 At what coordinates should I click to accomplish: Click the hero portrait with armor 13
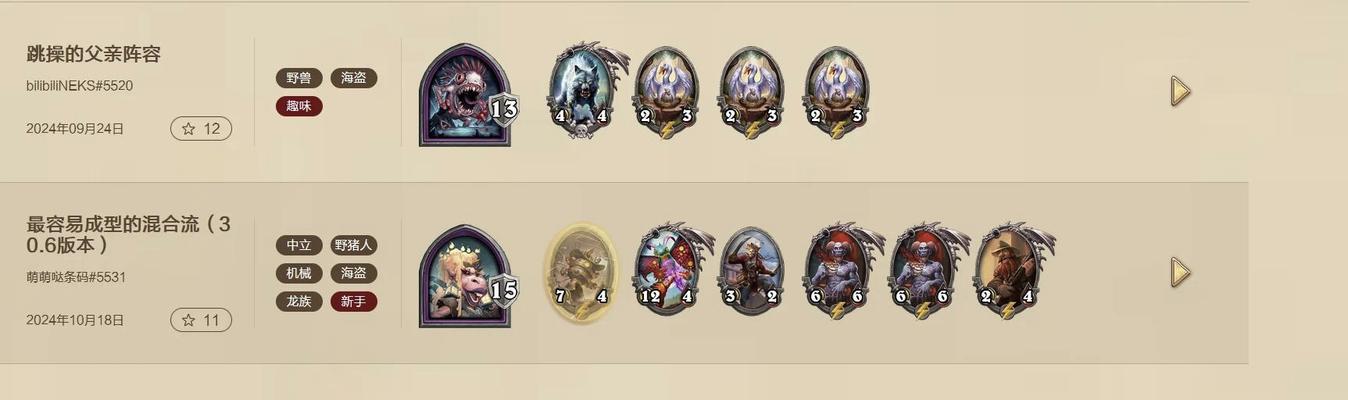(x=466, y=94)
